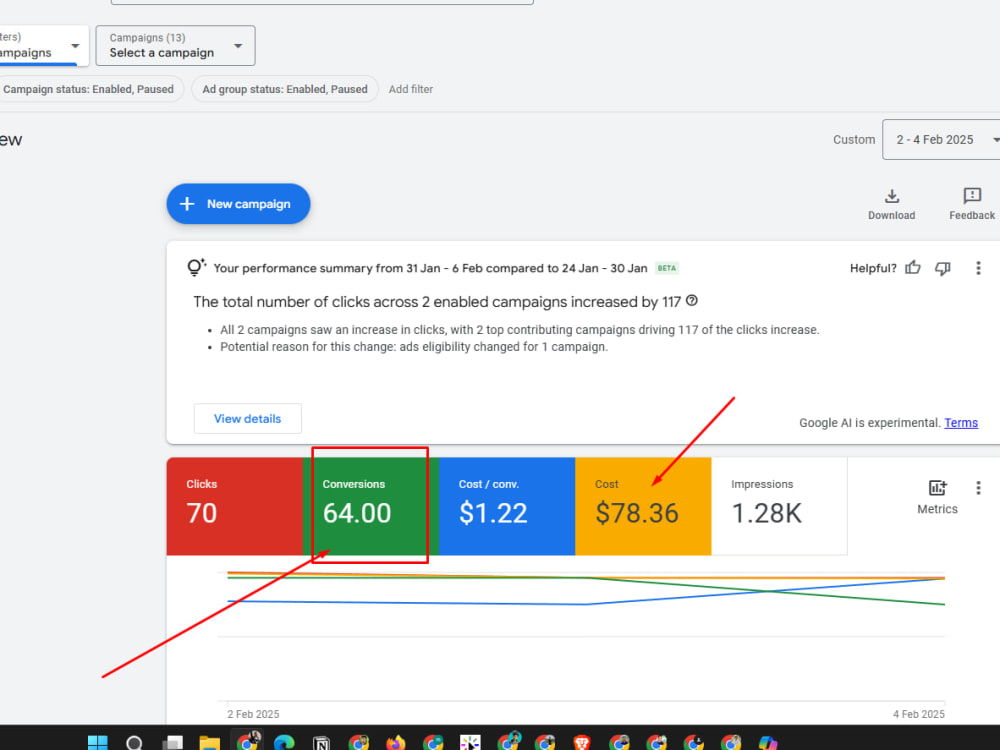The image size is (1000, 750).
Task: Open the Select a campaign dropdown
Action: coord(175,45)
